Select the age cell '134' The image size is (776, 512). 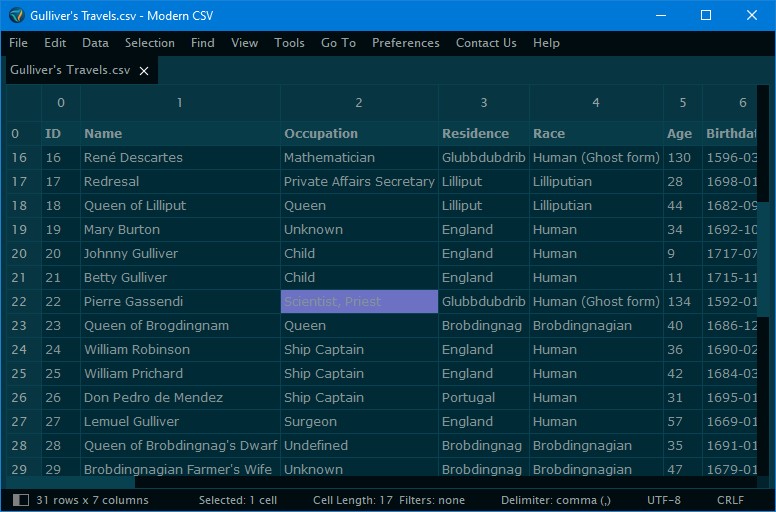pyautogui.click(x=682, y=302)
